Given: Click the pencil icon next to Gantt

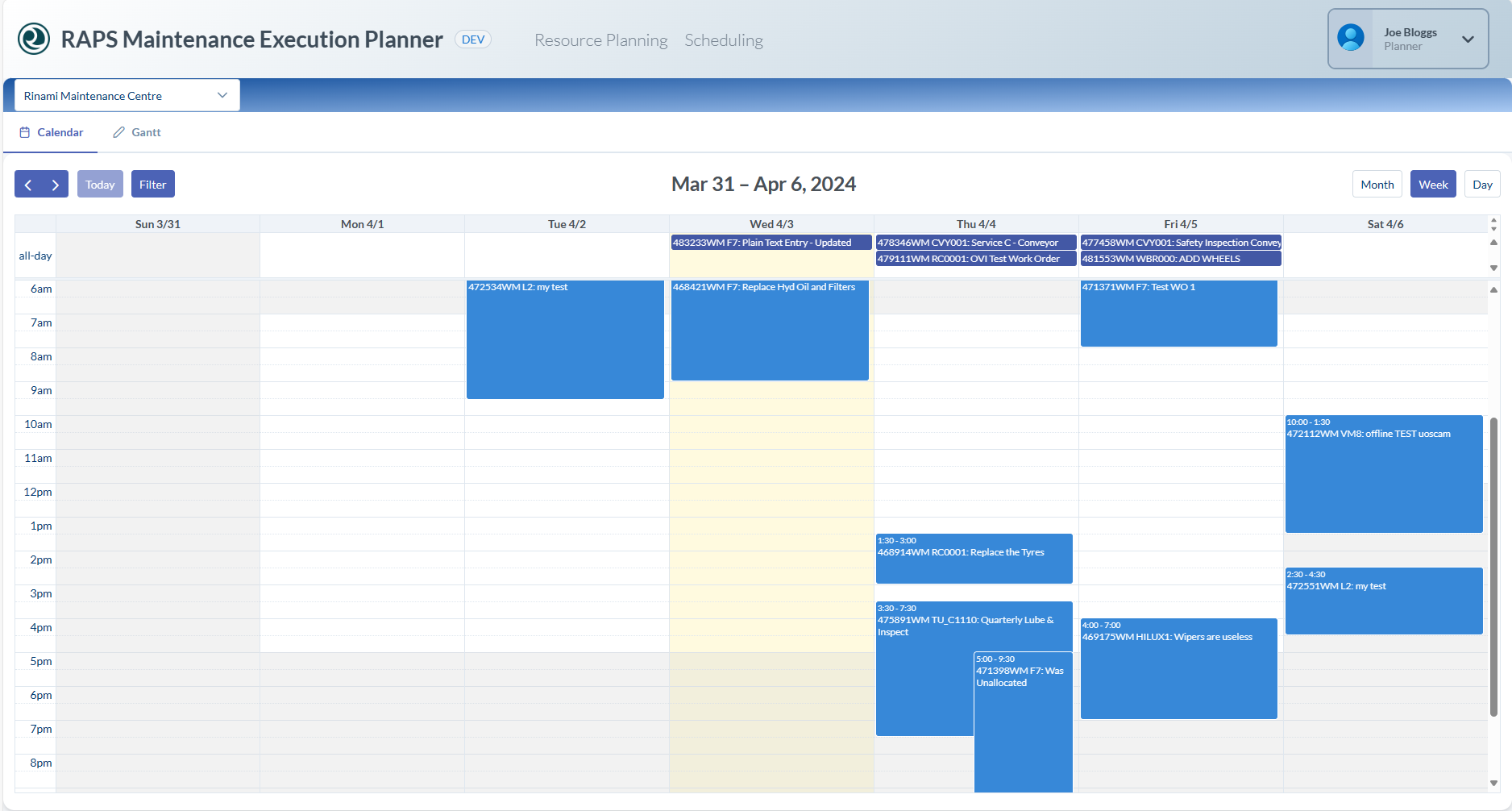Looking at the screenshot, I should pos(118,131).
